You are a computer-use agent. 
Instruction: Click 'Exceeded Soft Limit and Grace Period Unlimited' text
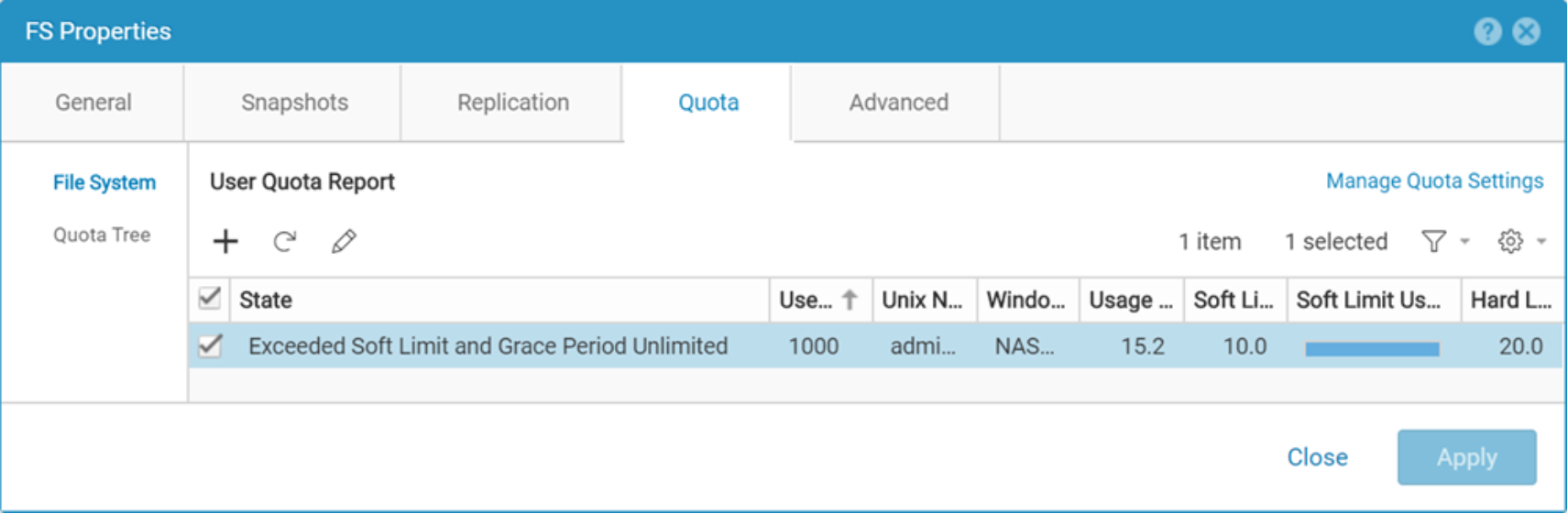(488, 346)
